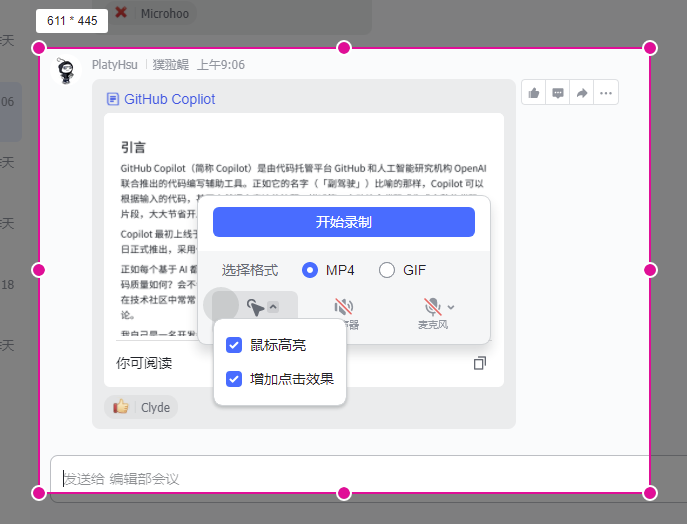Click the 开始录制 button
The width and height of the screenshot is (687, 524).
[x=344, y=222]
